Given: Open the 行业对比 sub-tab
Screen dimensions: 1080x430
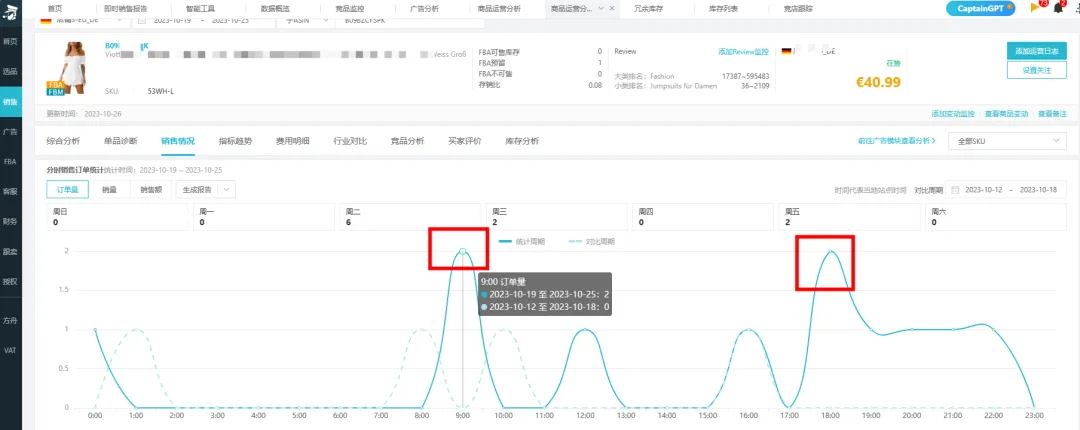Looking at the screenshot, I should [x=350, y=141].
